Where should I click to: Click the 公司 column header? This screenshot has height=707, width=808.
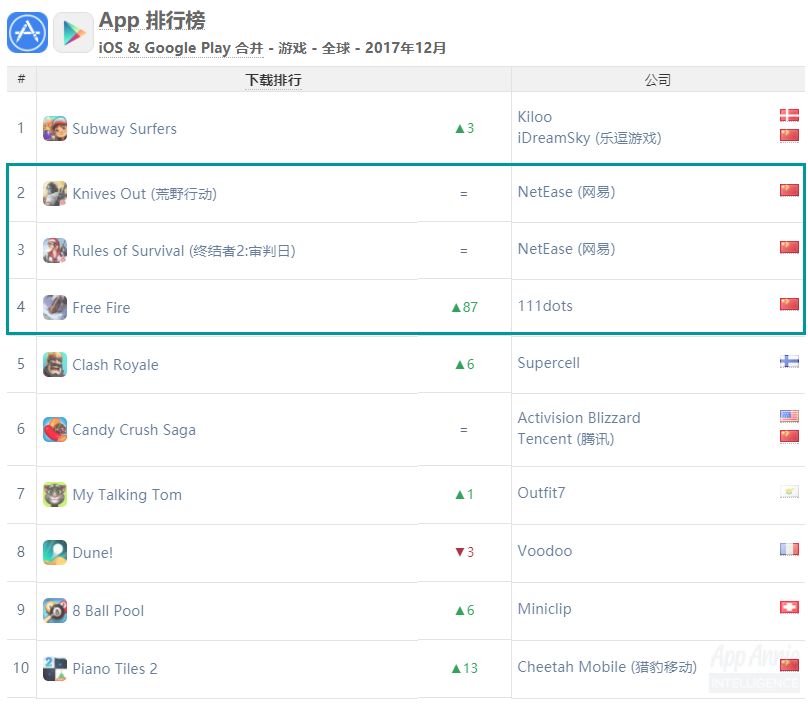click(x=657, y=80)
